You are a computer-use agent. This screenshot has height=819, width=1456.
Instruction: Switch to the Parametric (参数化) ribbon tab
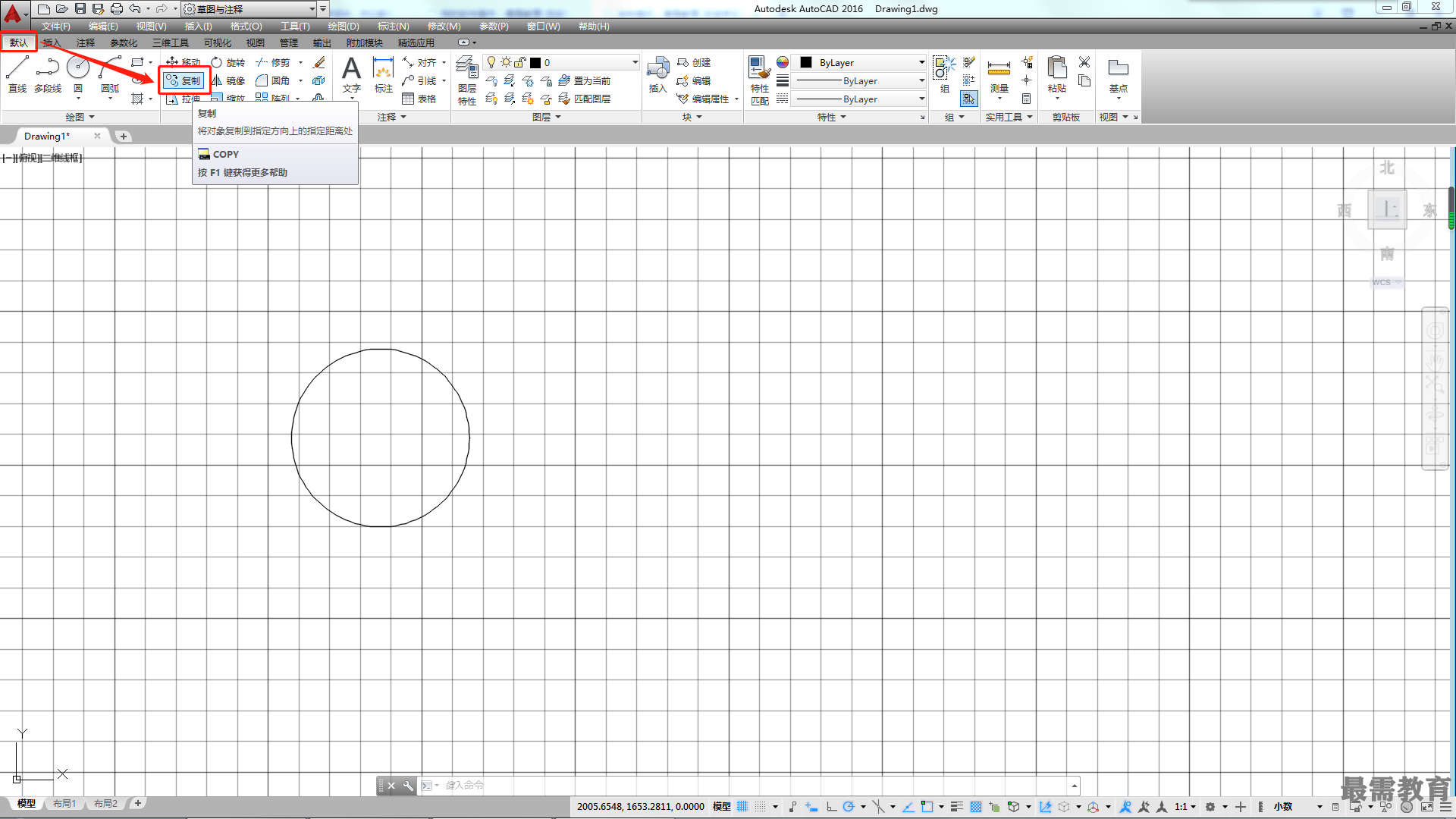point(124,42)
